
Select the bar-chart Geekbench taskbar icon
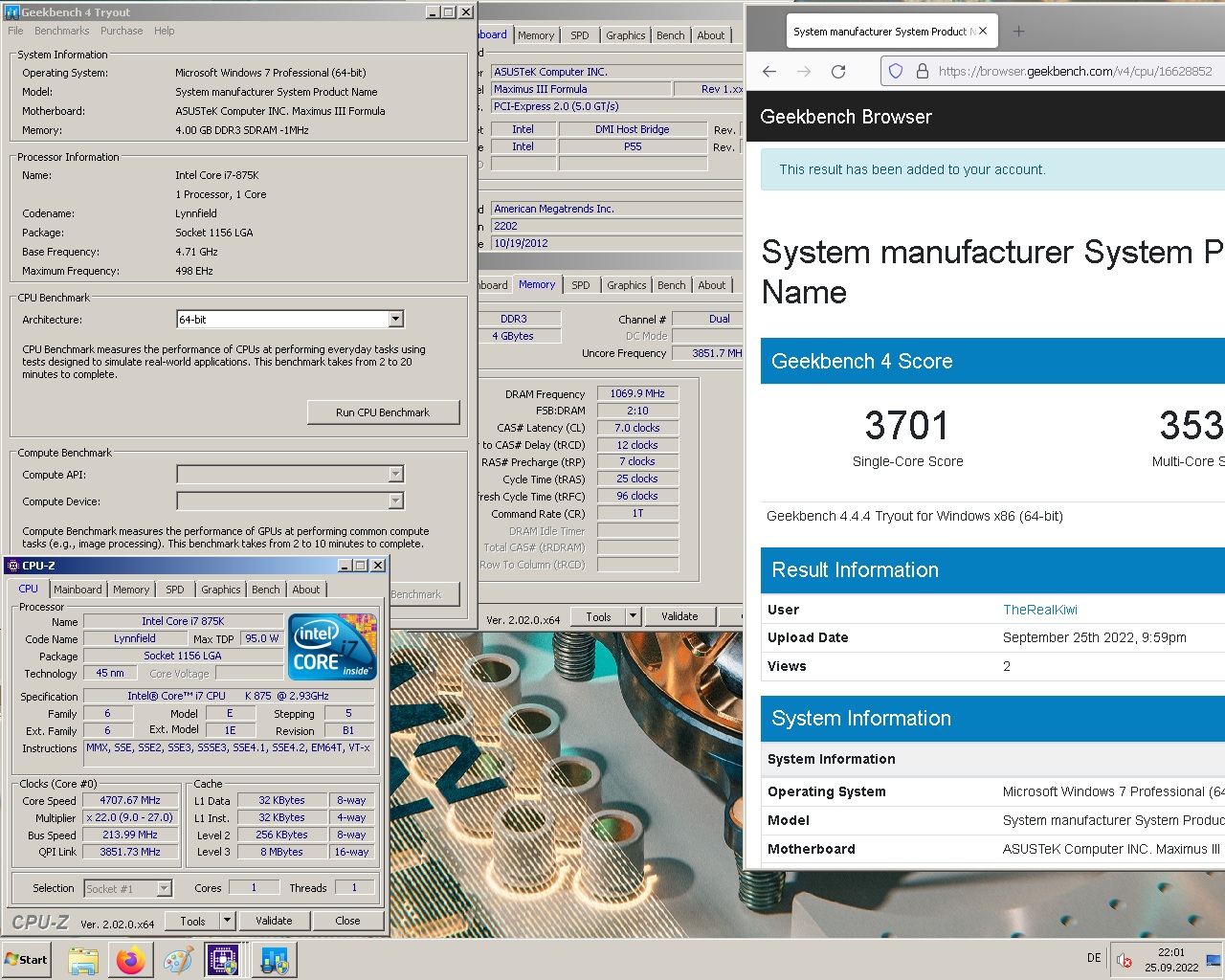click(x=274, y=960)
